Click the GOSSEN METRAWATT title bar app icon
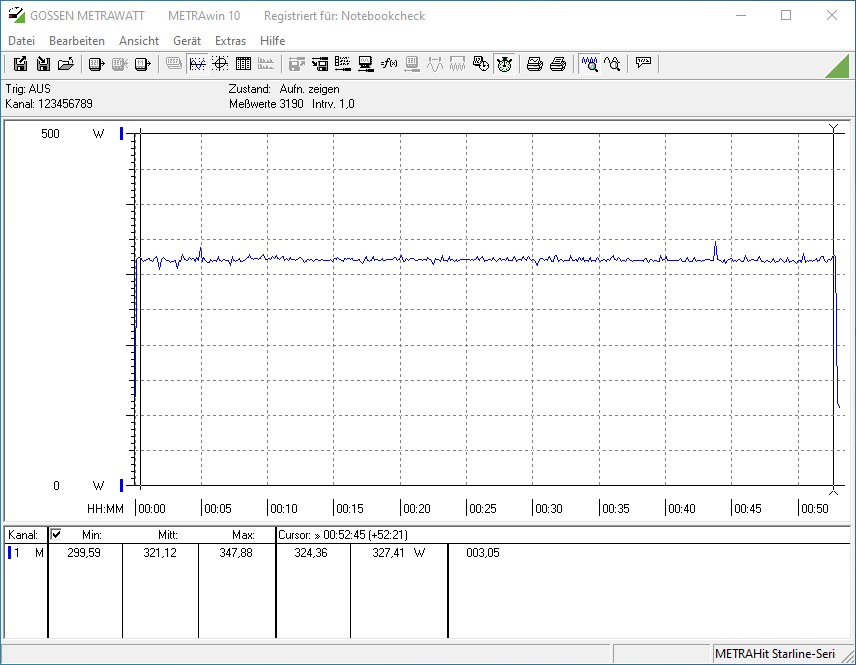This screenshot has height=665, width=856. click(x=17, y=15)
